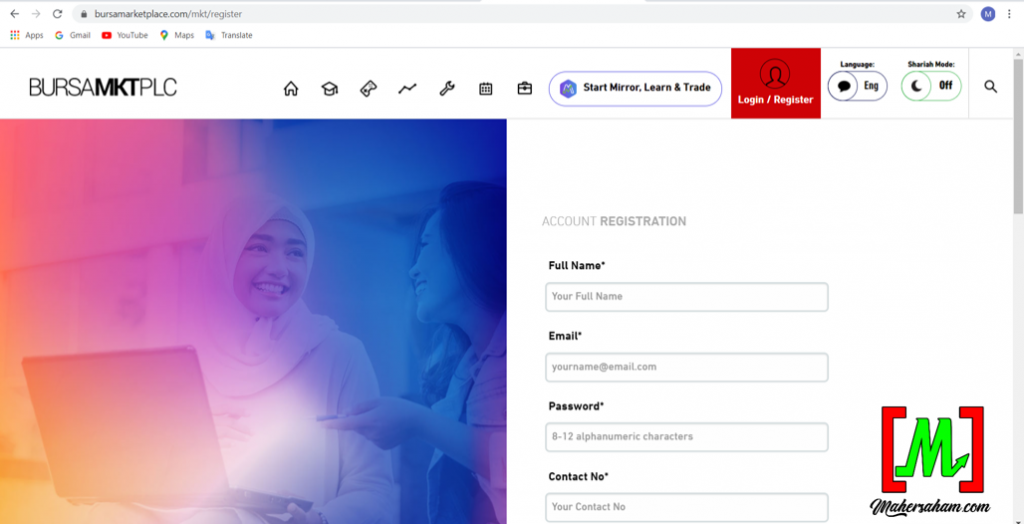Open the briefcase portfolio icon
The width and height of the screenshot is (1024, 524).
[x=525, y=88]
